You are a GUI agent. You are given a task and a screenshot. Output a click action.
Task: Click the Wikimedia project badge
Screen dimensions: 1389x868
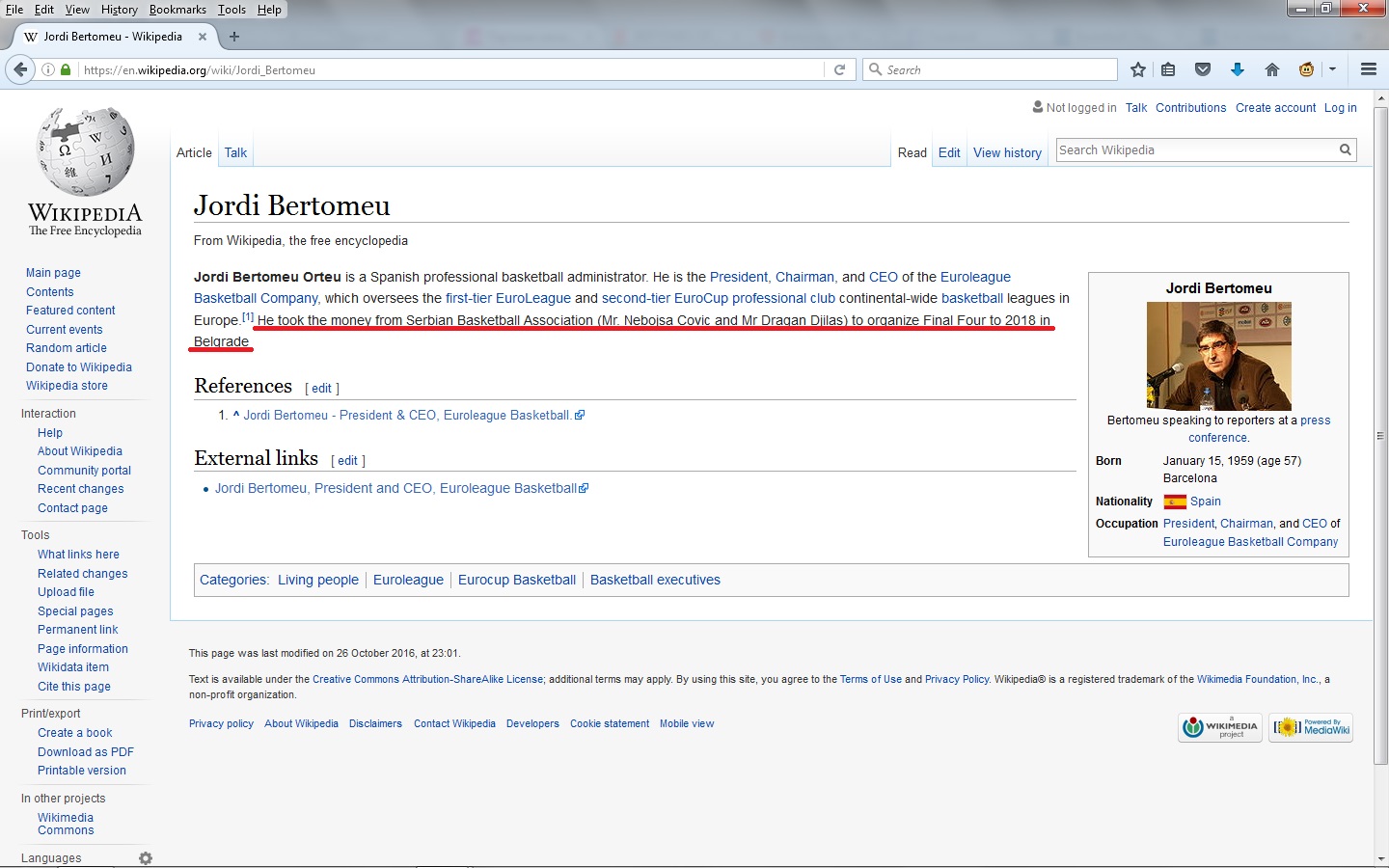tap(1220, 727)
